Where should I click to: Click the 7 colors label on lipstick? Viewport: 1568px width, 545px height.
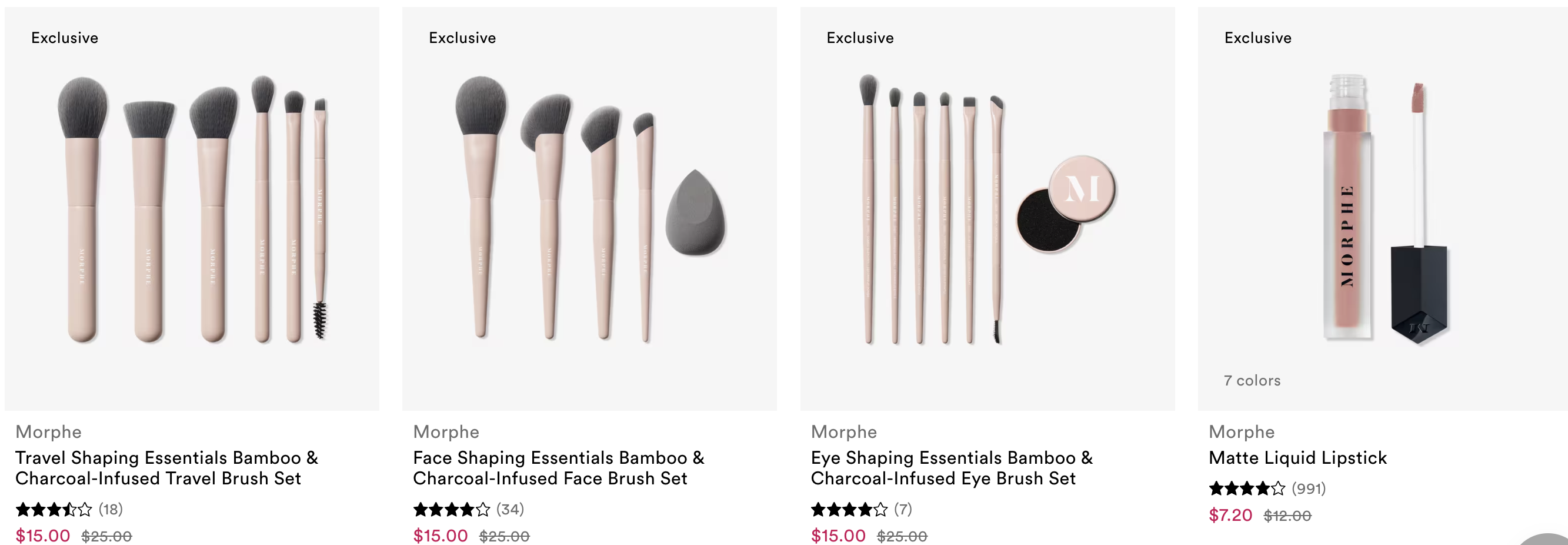(x=1252, y=381)
